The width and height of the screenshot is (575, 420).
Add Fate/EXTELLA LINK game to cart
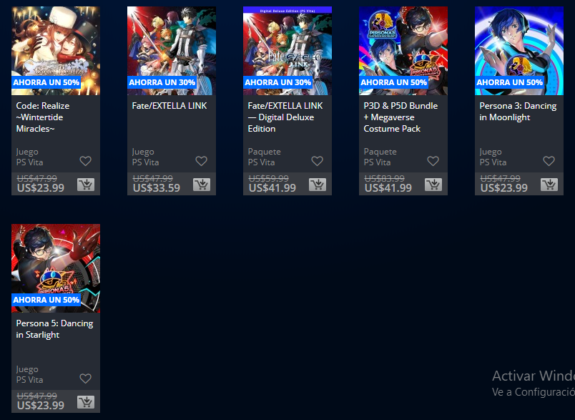(201, 185)
